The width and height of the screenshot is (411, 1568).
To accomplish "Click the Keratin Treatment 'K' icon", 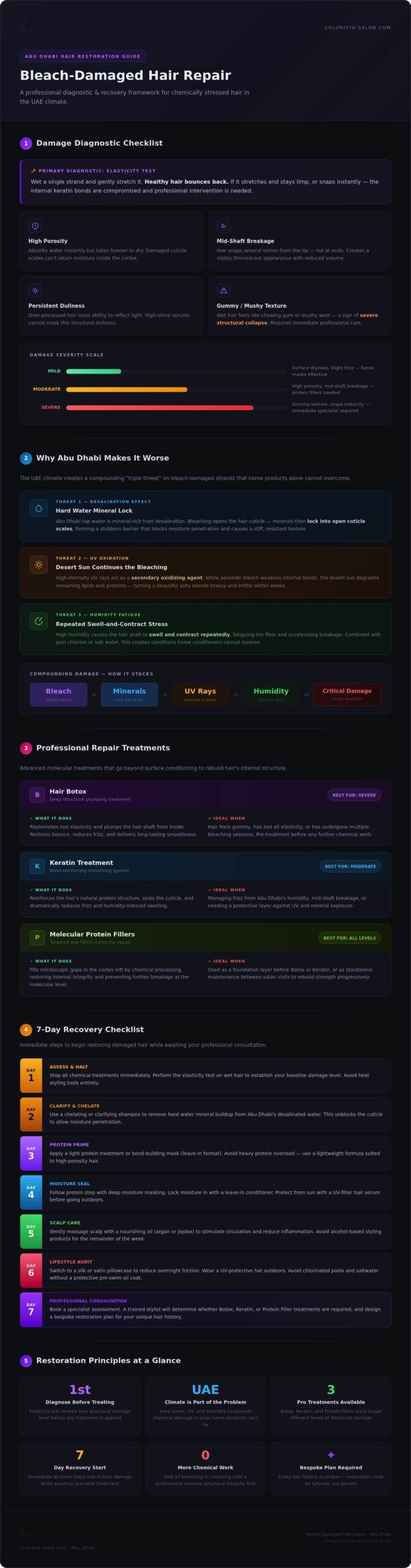I will click(x=37, y=866).
